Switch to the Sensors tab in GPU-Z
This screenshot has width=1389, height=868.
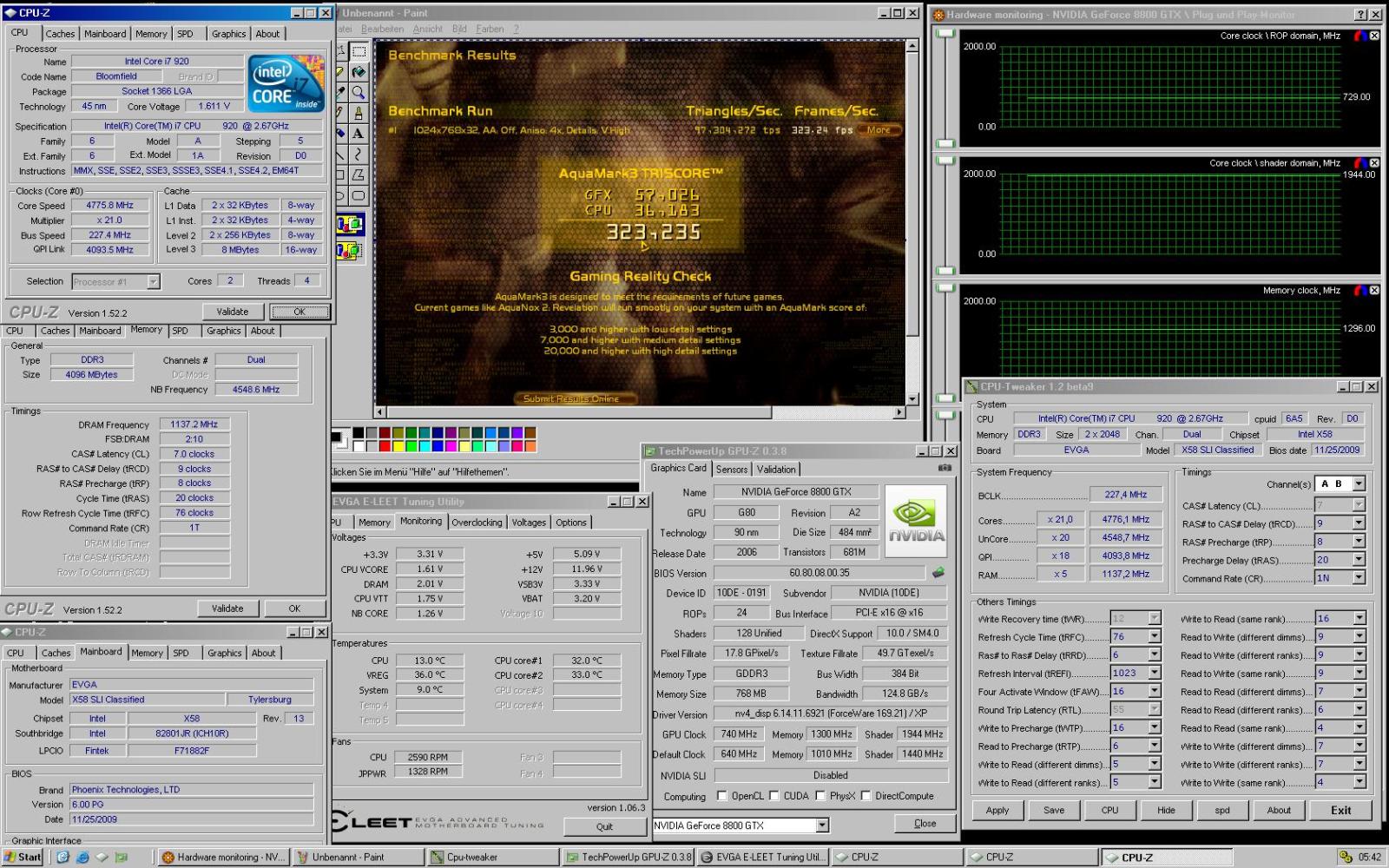[732, 469]
